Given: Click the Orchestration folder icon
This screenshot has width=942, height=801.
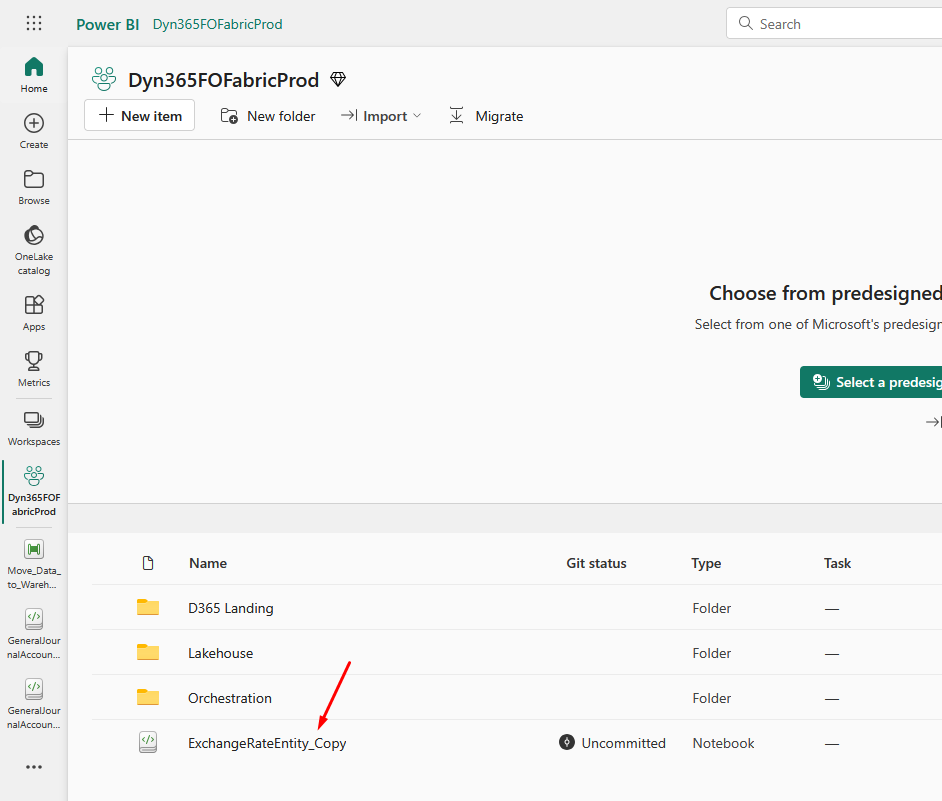Looking at the screenshot, I should 148,698.
